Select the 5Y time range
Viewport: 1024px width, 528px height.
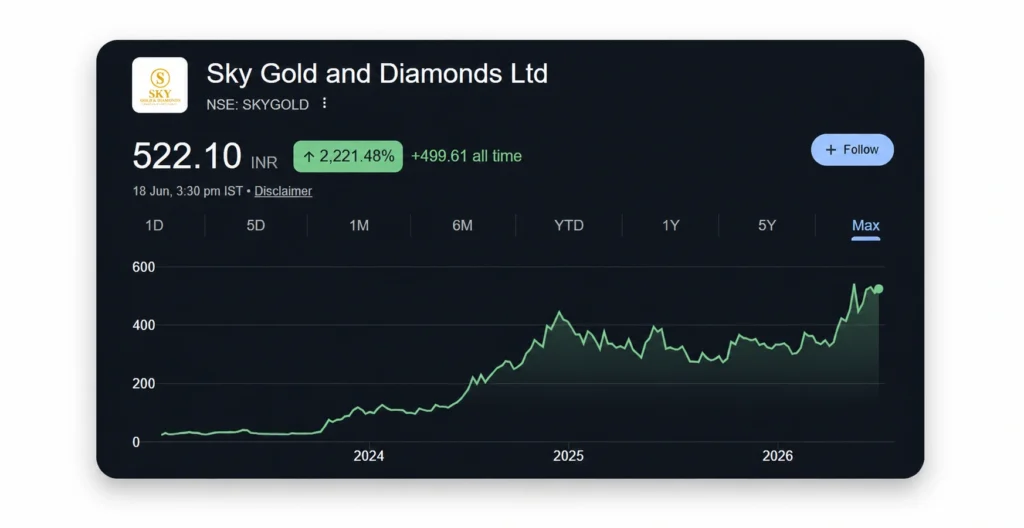767,225
